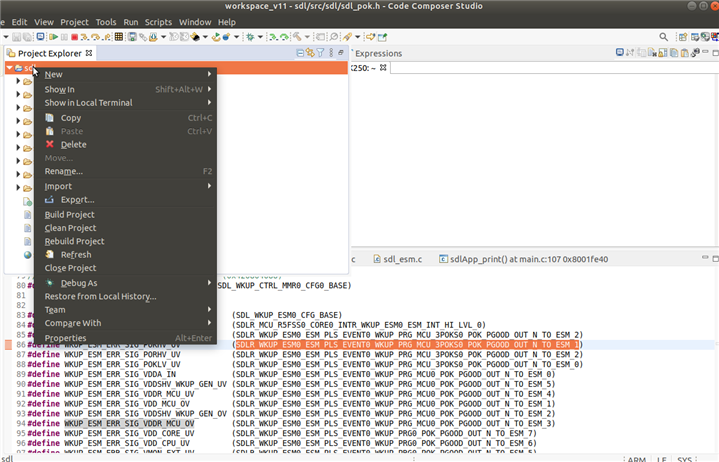Open Project Explorer filter icon
The height and width of the screenshot is (462, 719).
tap(321, 53)
